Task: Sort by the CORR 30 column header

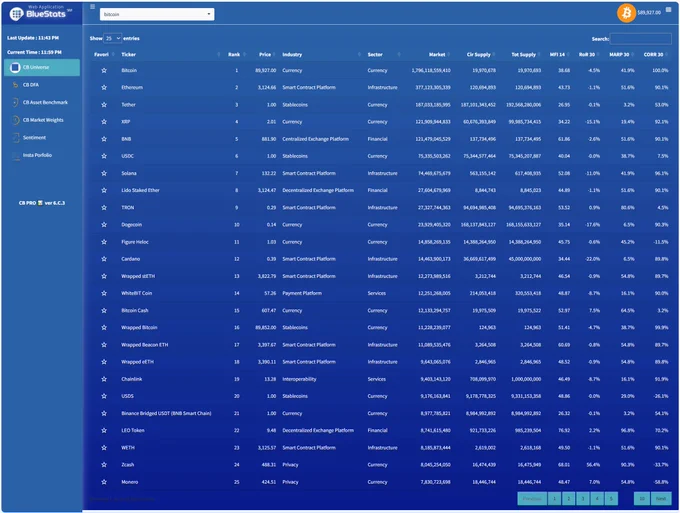Action: pos(654,55)
